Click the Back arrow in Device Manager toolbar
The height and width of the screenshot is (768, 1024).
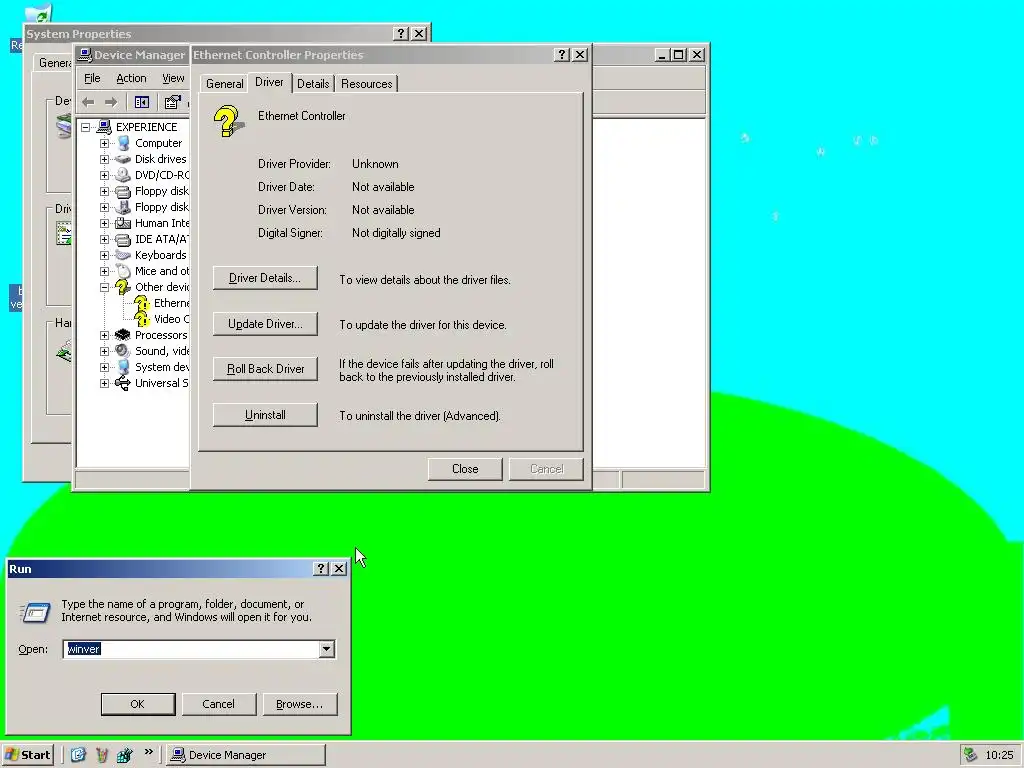tap(89, 102)
